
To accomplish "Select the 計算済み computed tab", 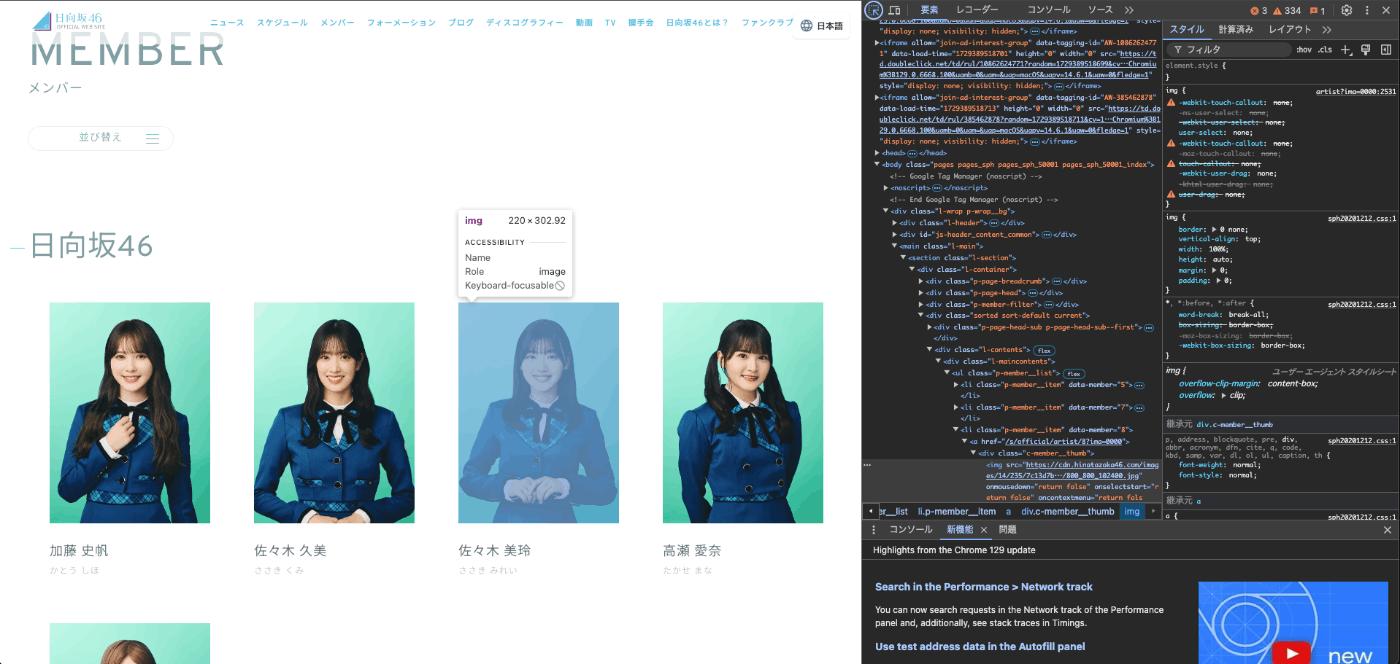I will (1236, 30).
